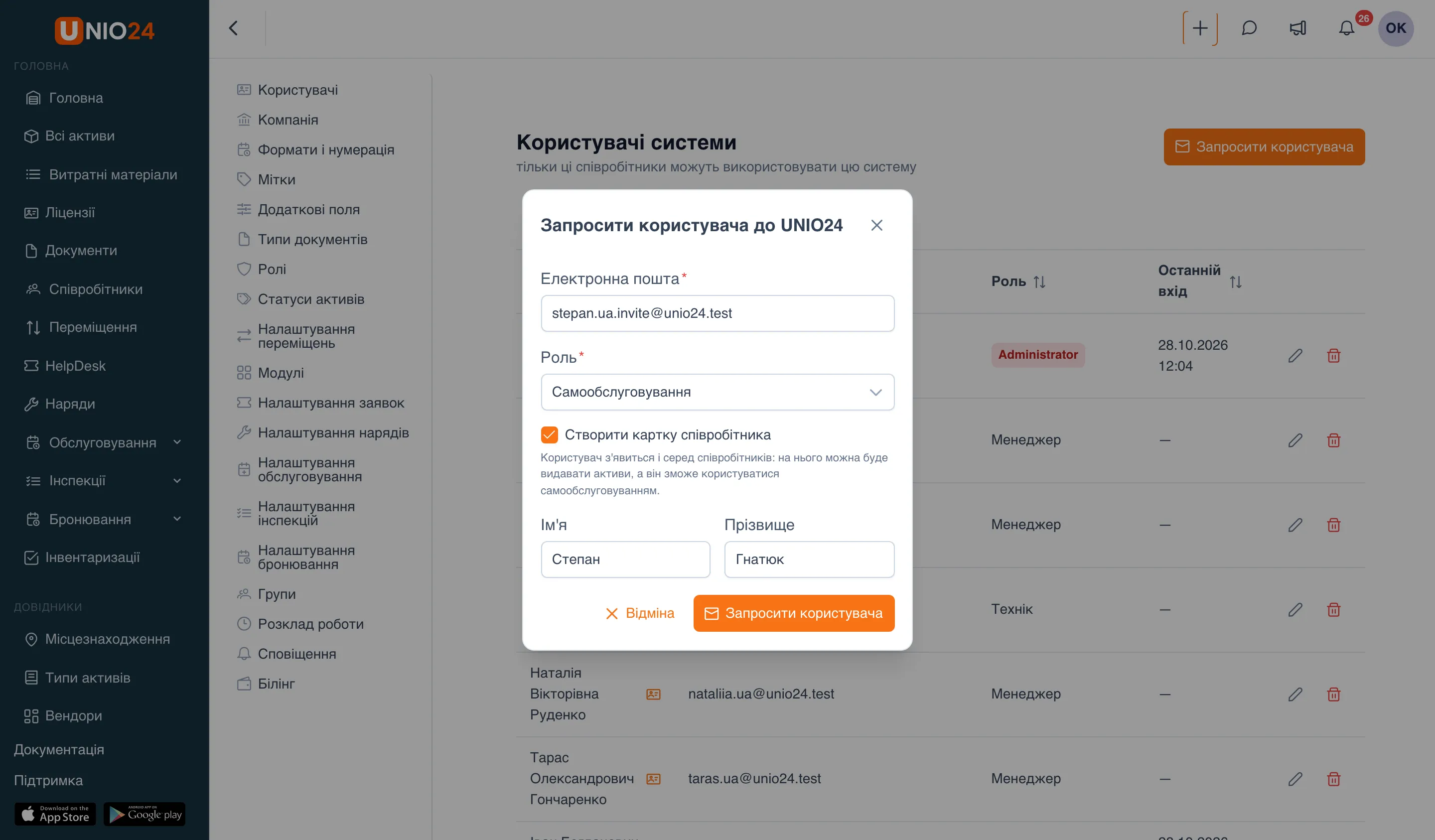Open the notifications bell icon
Viewport: 1435px width, 840px height.
tap(1346, 28)
